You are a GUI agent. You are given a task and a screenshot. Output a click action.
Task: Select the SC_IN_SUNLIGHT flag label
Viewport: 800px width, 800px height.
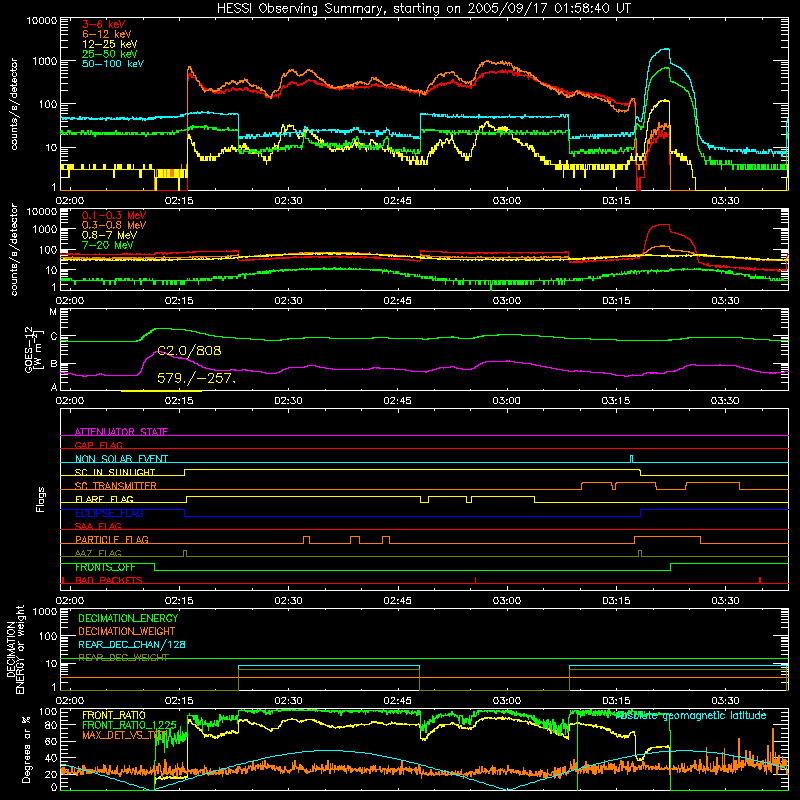click(x=115, y=472)
